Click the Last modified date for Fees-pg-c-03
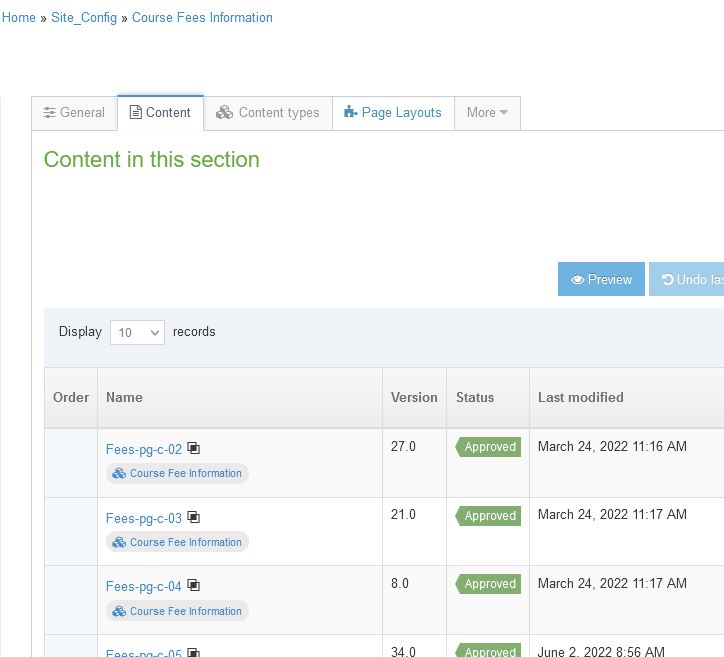The height and width of the screenshot is (657, 724). [x=612, y=514]
